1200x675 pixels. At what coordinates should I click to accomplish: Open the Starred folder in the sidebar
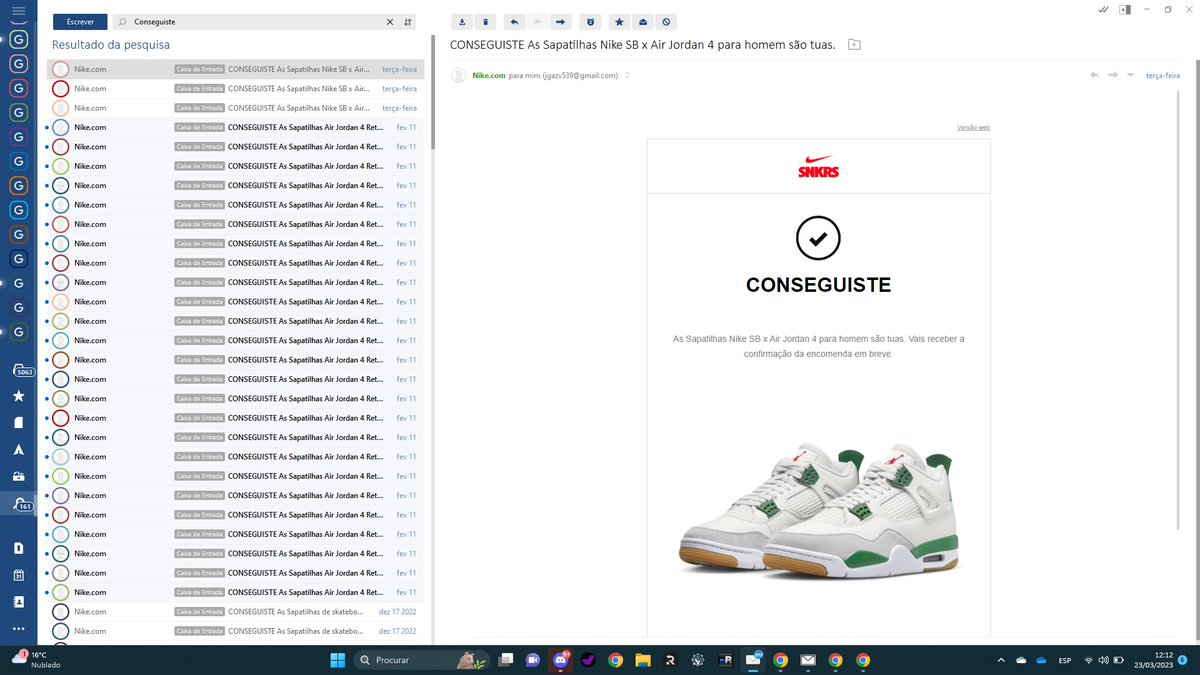pyautogui.click(x=18, y=396)
